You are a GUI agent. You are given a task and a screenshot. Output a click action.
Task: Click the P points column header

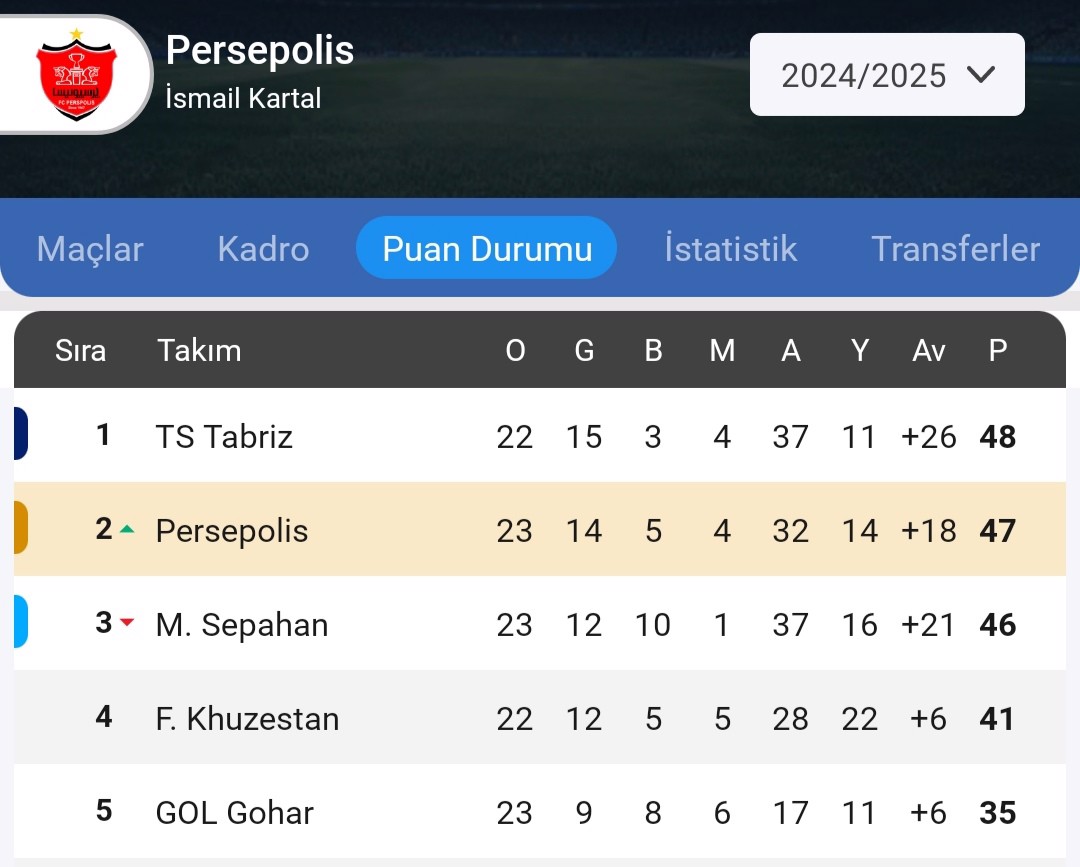click(997, 351)
